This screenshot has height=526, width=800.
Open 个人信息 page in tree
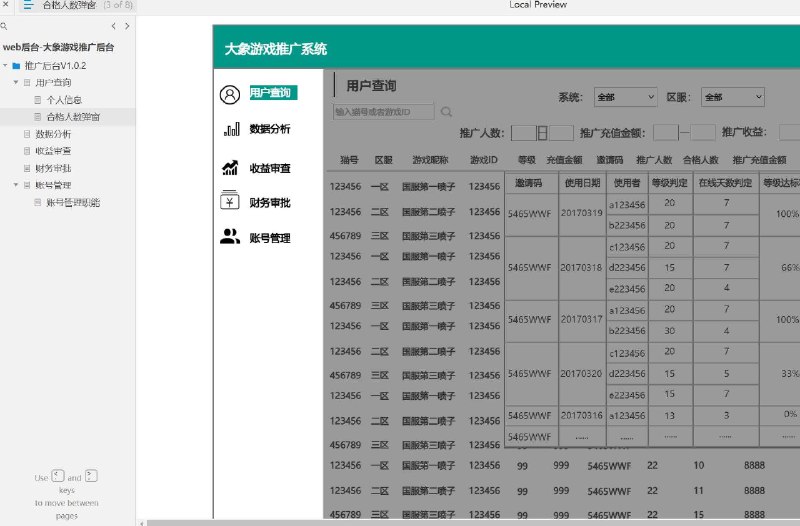64,99
